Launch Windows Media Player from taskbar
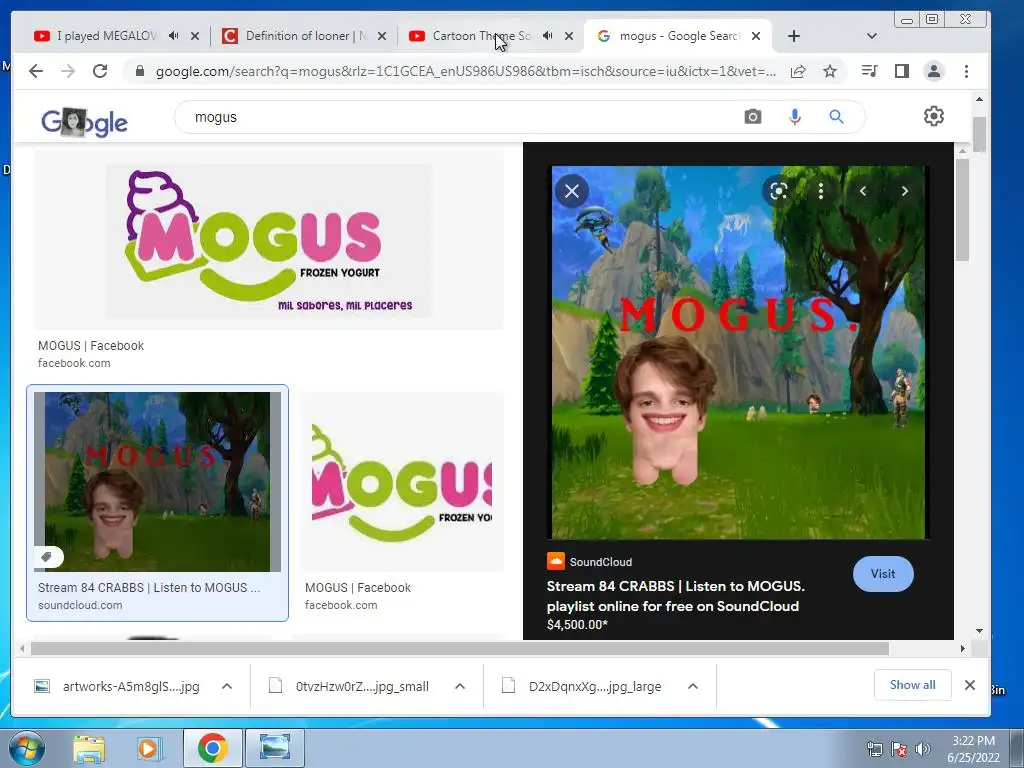Screen dimensions: 1024x768 click(148, 749)
